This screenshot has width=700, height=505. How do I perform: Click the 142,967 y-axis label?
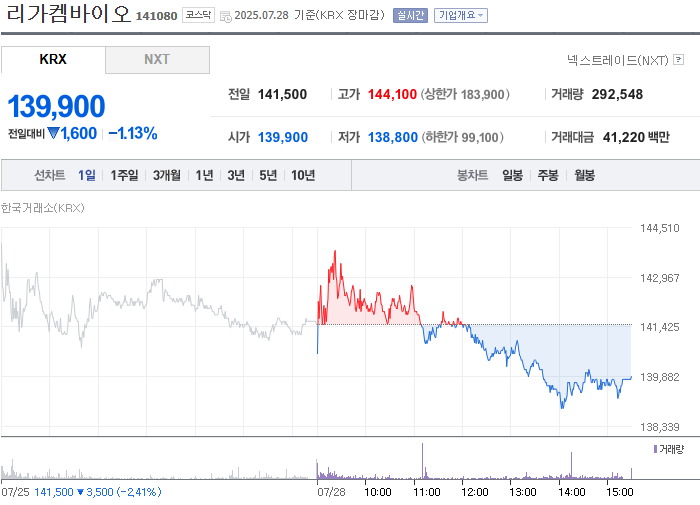pyautogui.click(x=659, y=278)
